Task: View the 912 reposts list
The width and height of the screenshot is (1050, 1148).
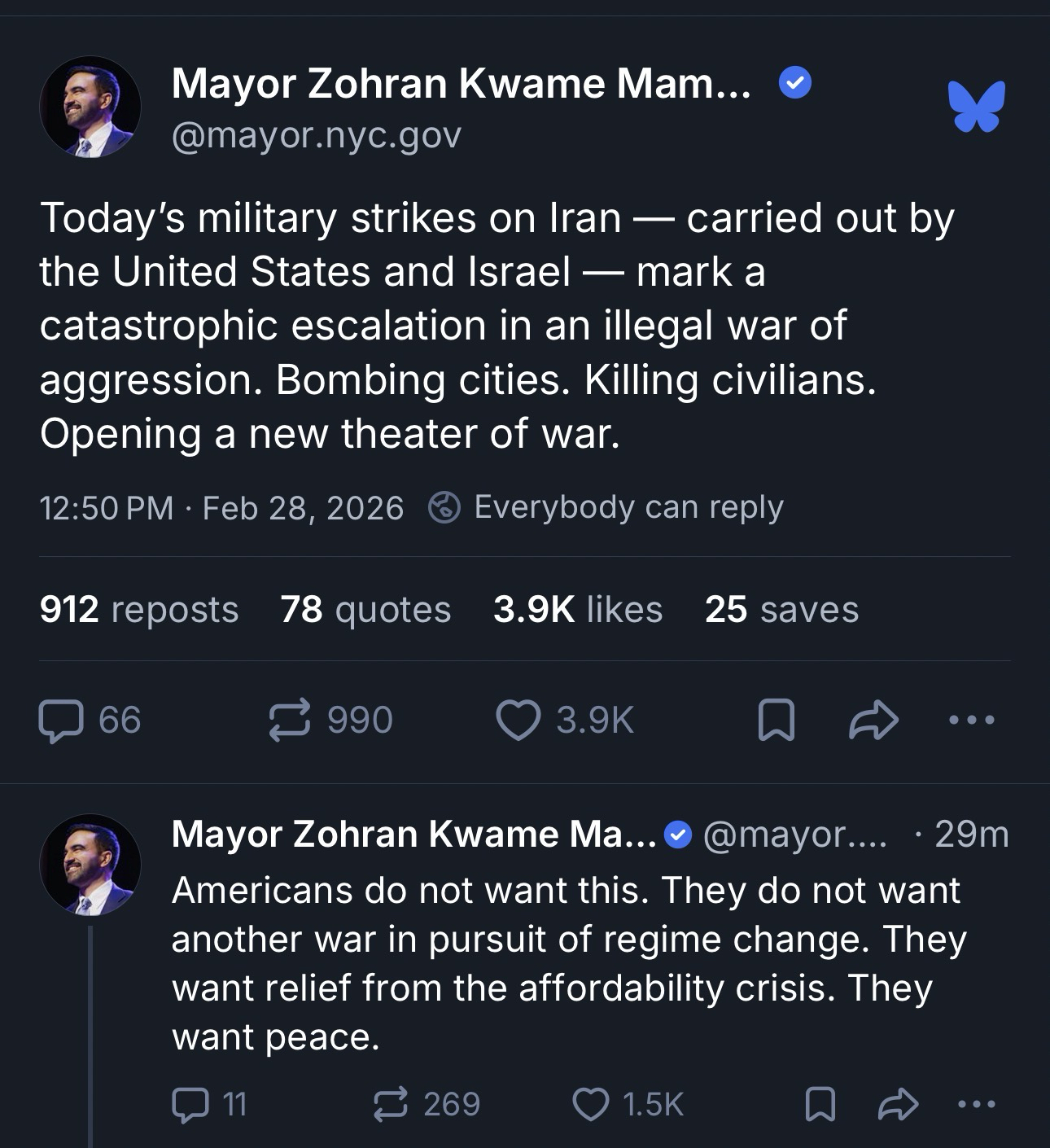Action: [139, 609]
